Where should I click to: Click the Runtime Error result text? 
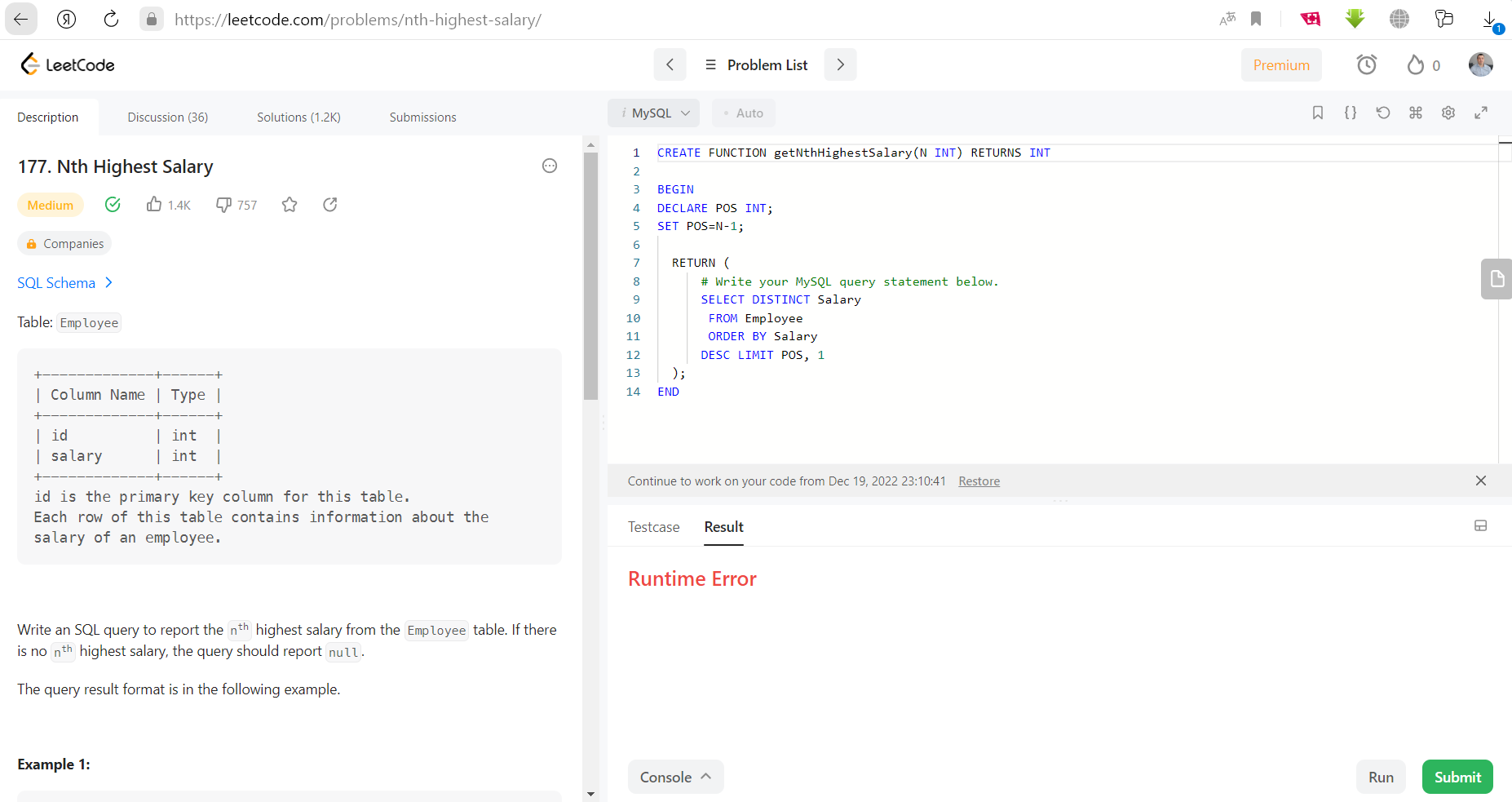pyautogui.click(x=692, y=579)
